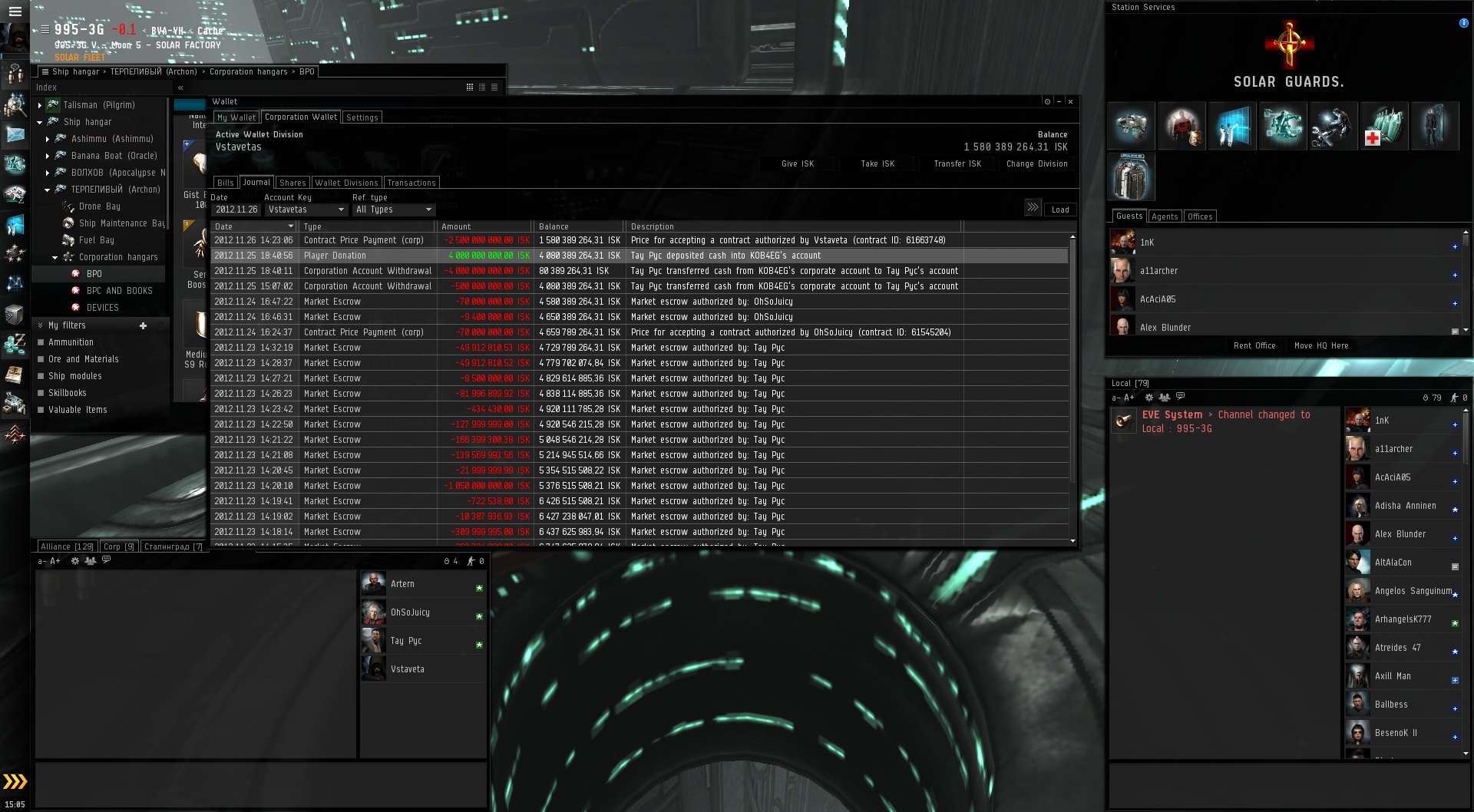The height and width of the screenshot is (812, 1474).
Task: Click the Move HQ Here button
Action: coord(1321,345)
